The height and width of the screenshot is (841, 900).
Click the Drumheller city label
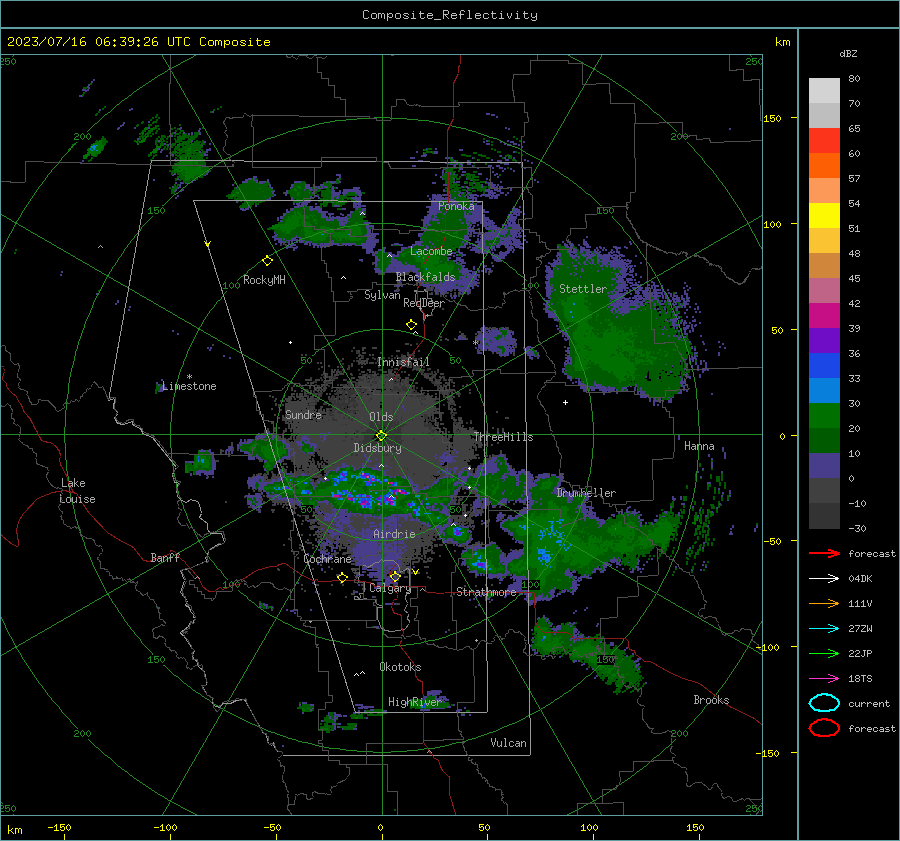[x=586, y=493]
